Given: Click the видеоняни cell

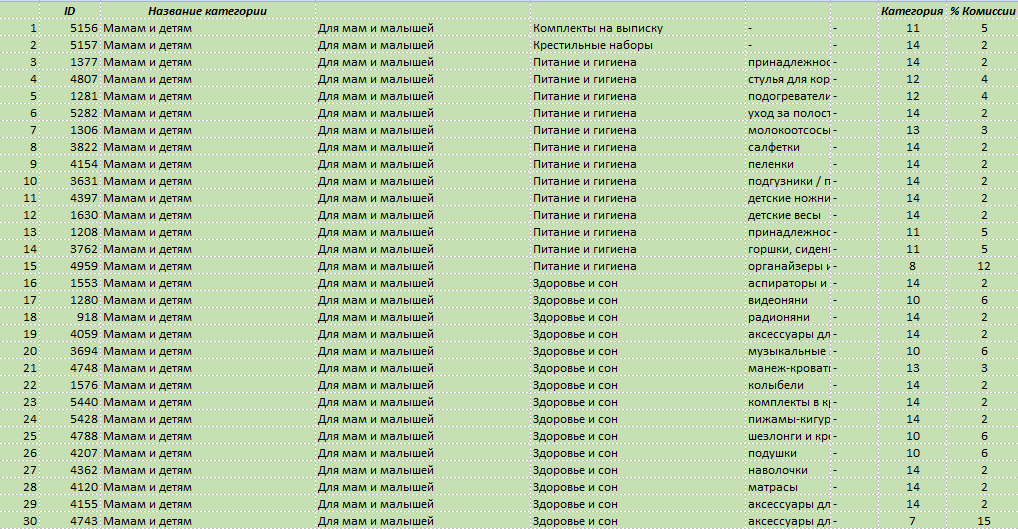Looking at the screenshot, I should 788,300.
